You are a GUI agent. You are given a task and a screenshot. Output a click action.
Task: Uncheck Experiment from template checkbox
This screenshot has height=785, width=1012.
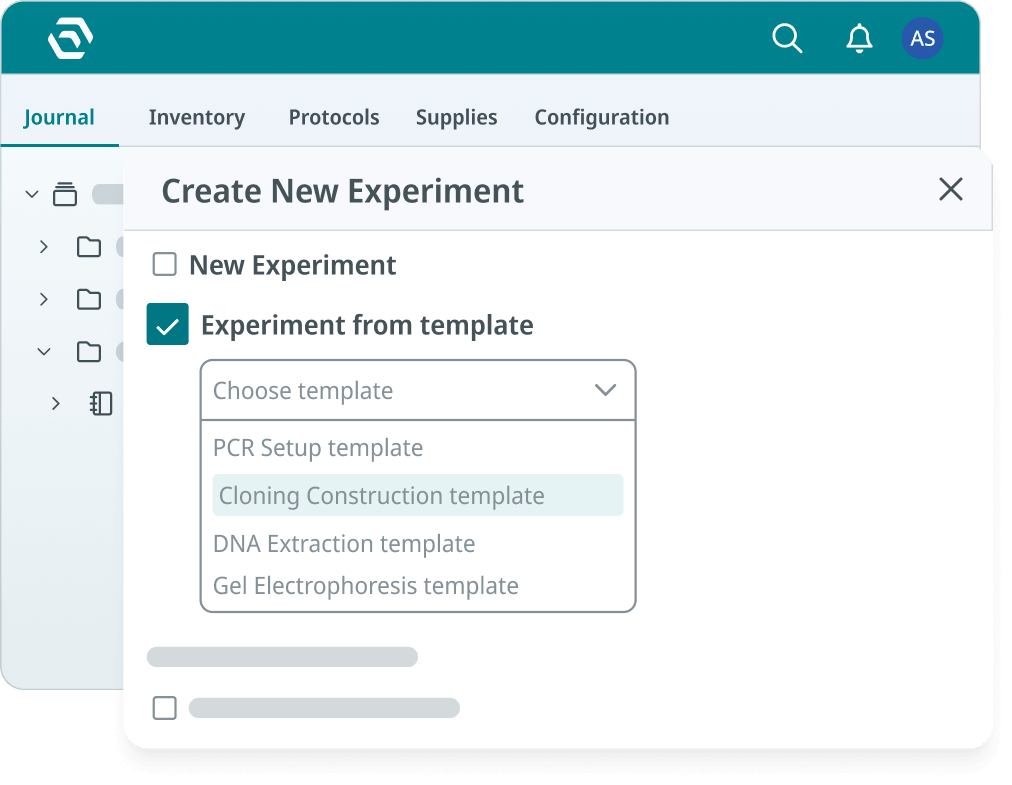pos(167,324)
